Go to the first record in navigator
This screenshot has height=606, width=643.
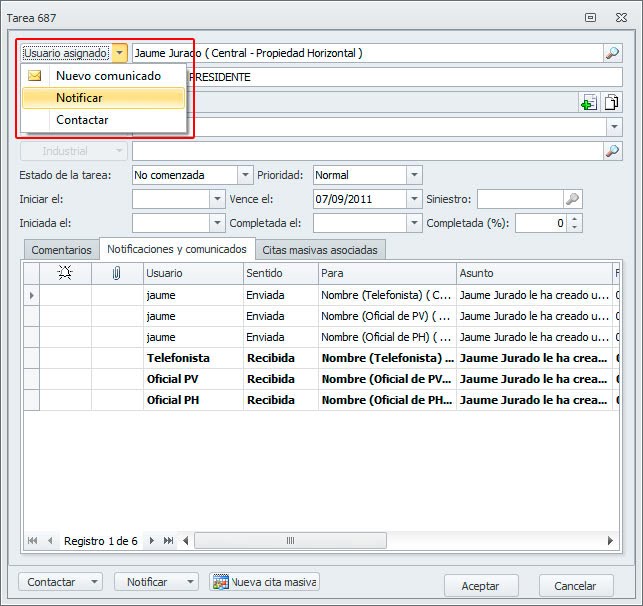click(x=33, y=541)
